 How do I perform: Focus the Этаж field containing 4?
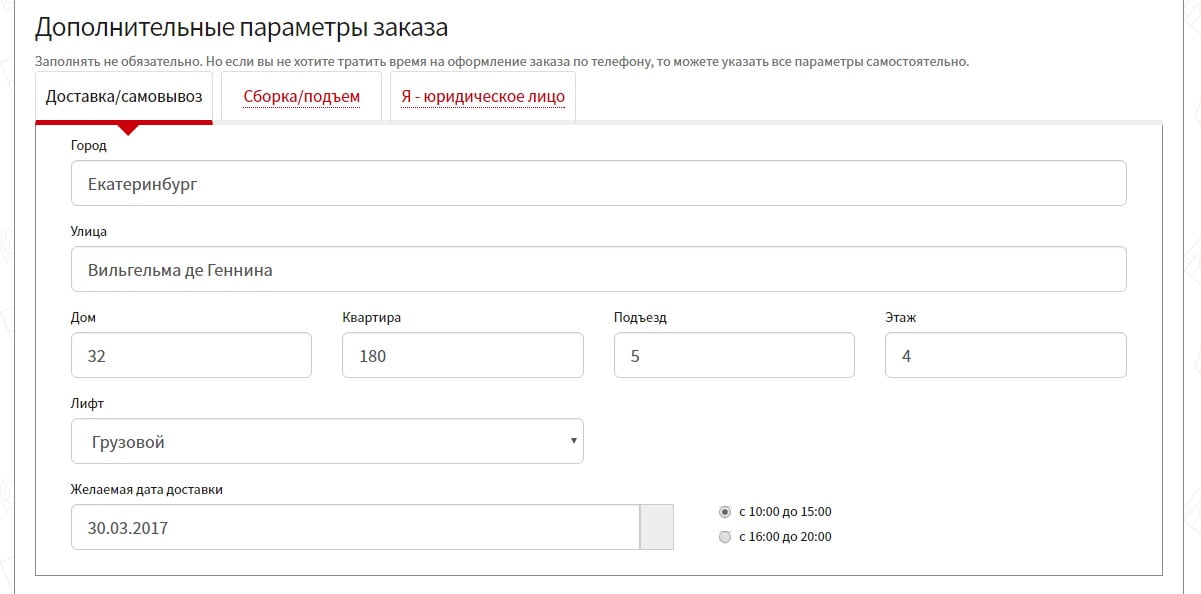(x=1005, y=355)
